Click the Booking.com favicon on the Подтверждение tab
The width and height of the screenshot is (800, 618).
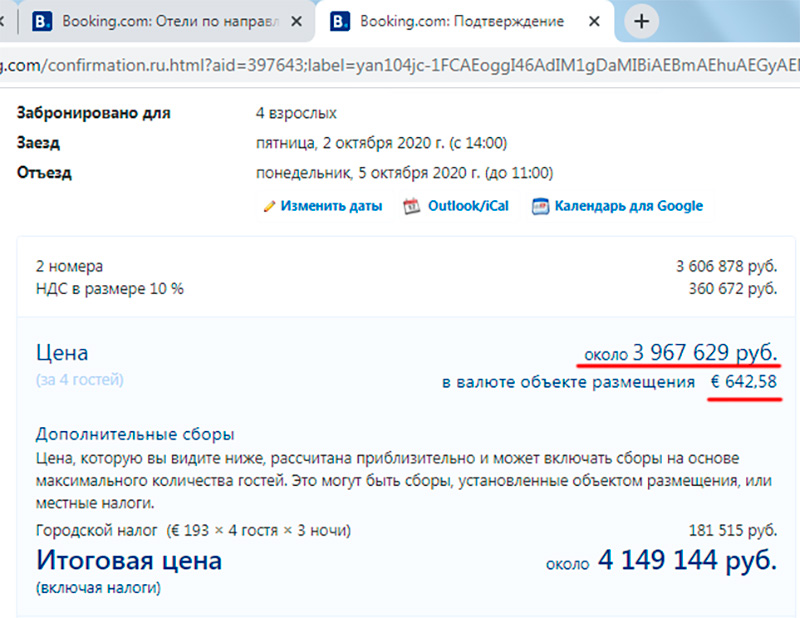[340, 21]
